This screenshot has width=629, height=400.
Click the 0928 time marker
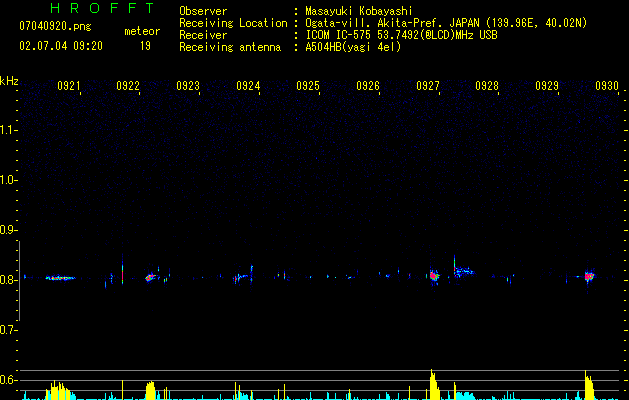pyautogui.click(x=487, y=85)
